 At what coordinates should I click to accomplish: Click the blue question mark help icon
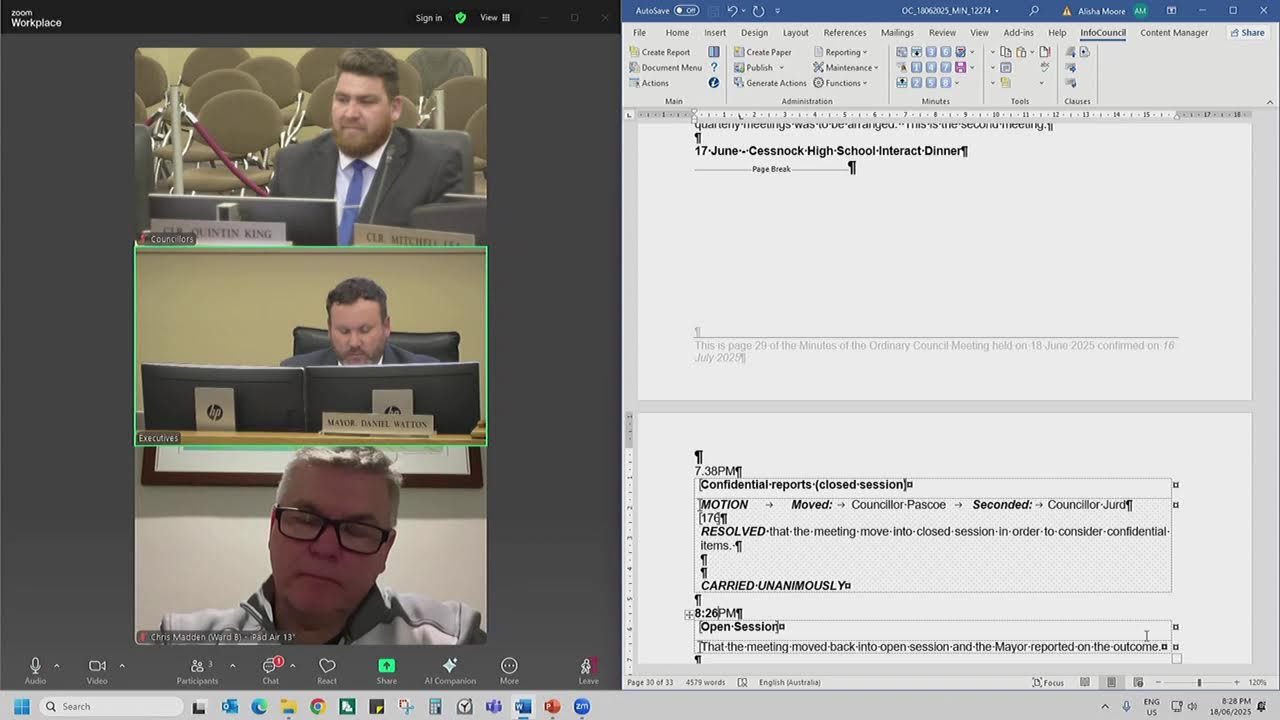click(x=713, y=67)
